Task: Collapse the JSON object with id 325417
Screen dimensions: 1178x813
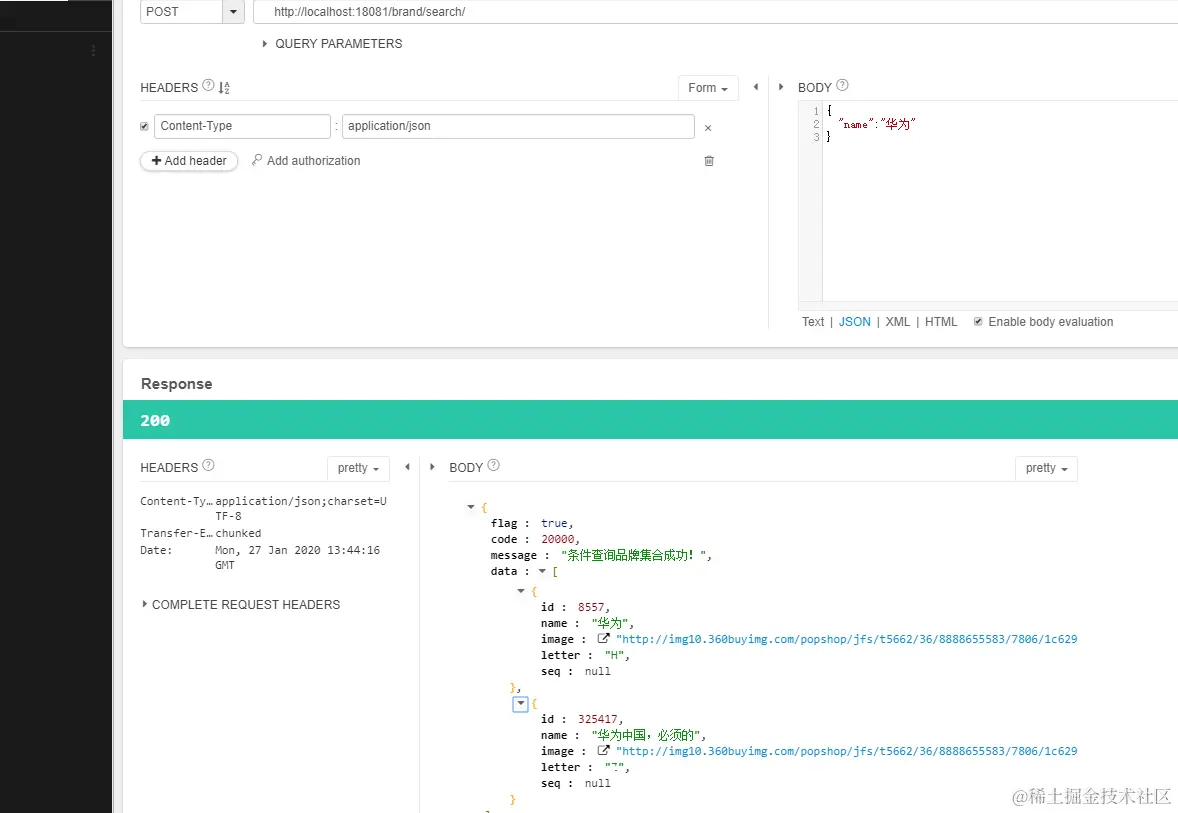Action: 520,704
